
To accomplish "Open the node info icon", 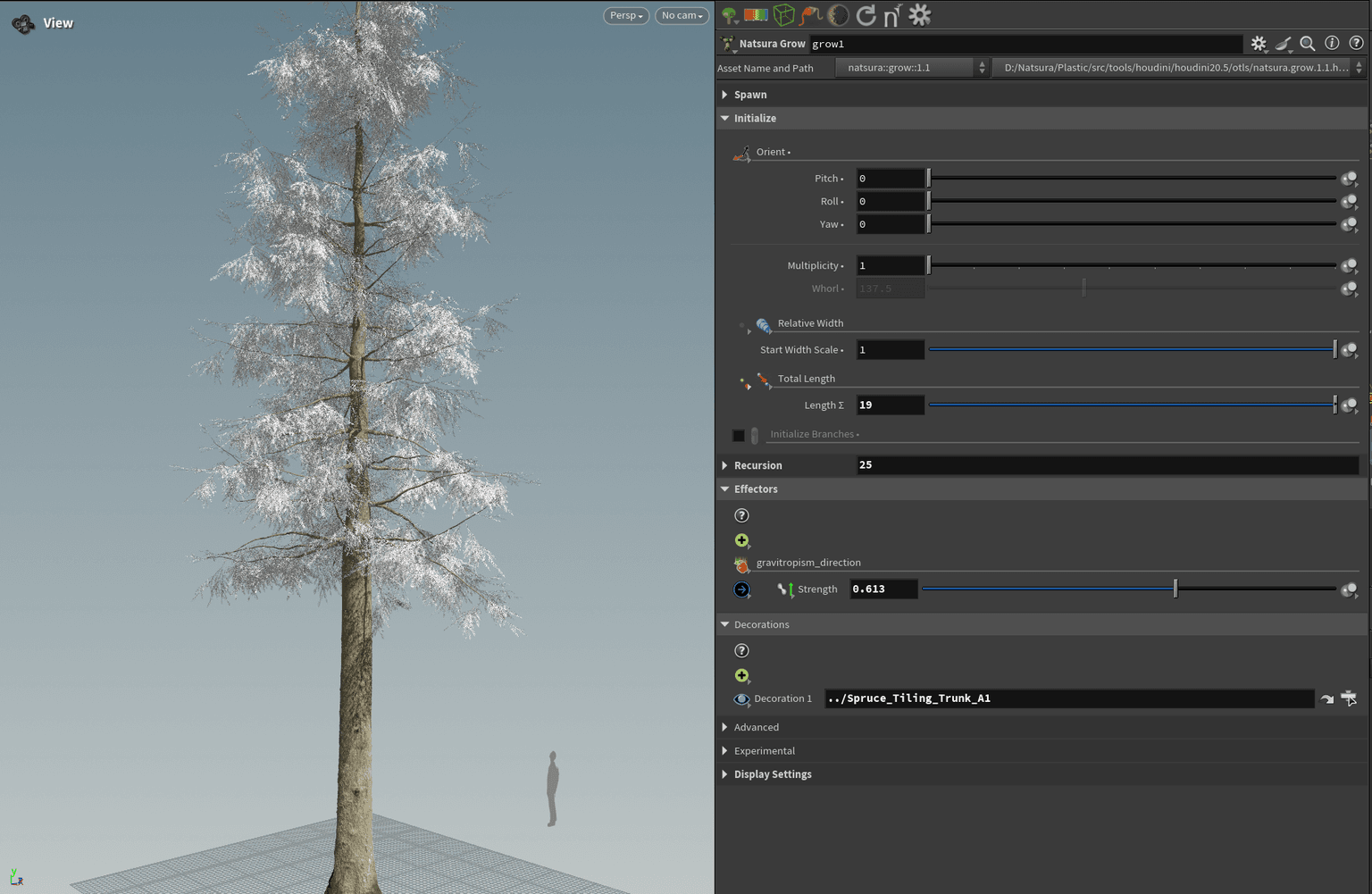I will pyautogui.click(x=1332, y=43).
